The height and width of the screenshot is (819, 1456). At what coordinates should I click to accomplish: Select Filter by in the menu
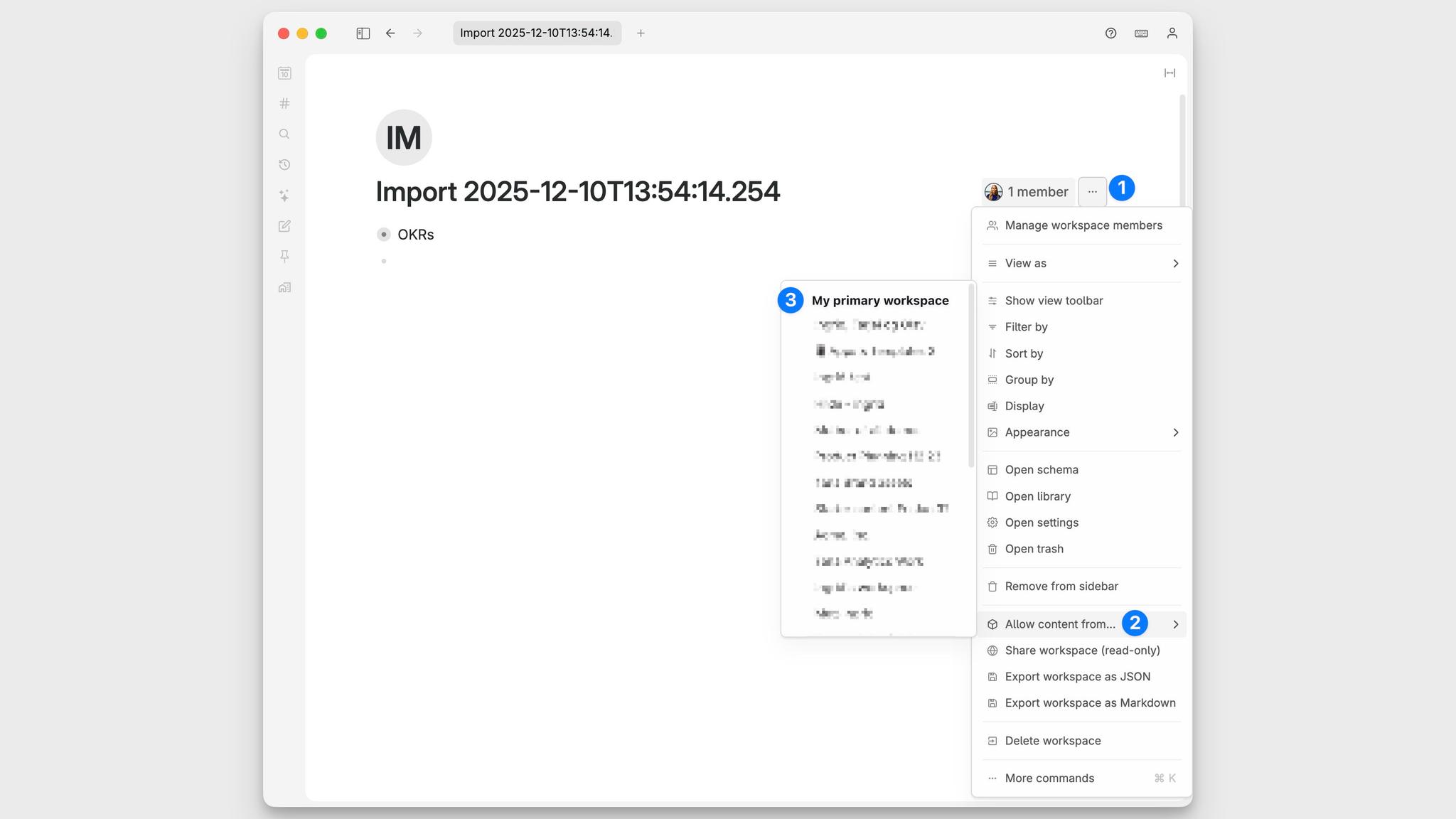coord(1083,327)
